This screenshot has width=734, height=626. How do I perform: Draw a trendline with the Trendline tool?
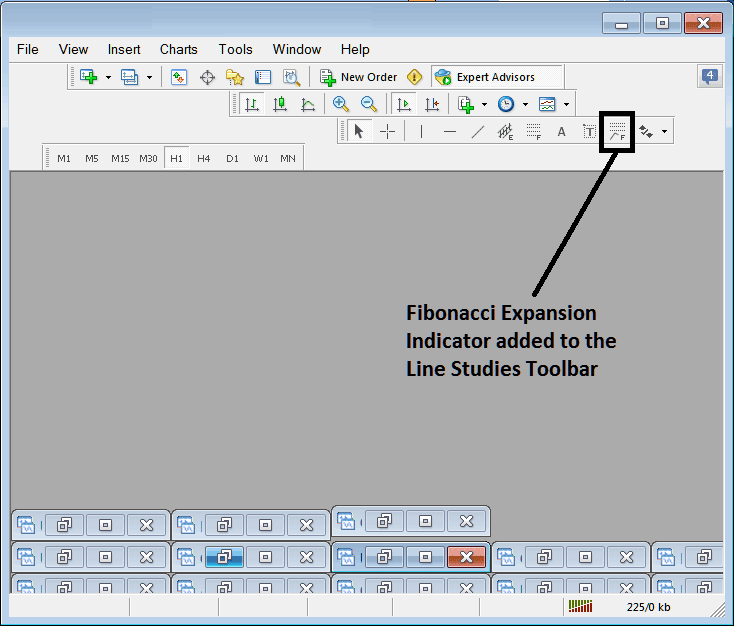click(x=478, y=131)
